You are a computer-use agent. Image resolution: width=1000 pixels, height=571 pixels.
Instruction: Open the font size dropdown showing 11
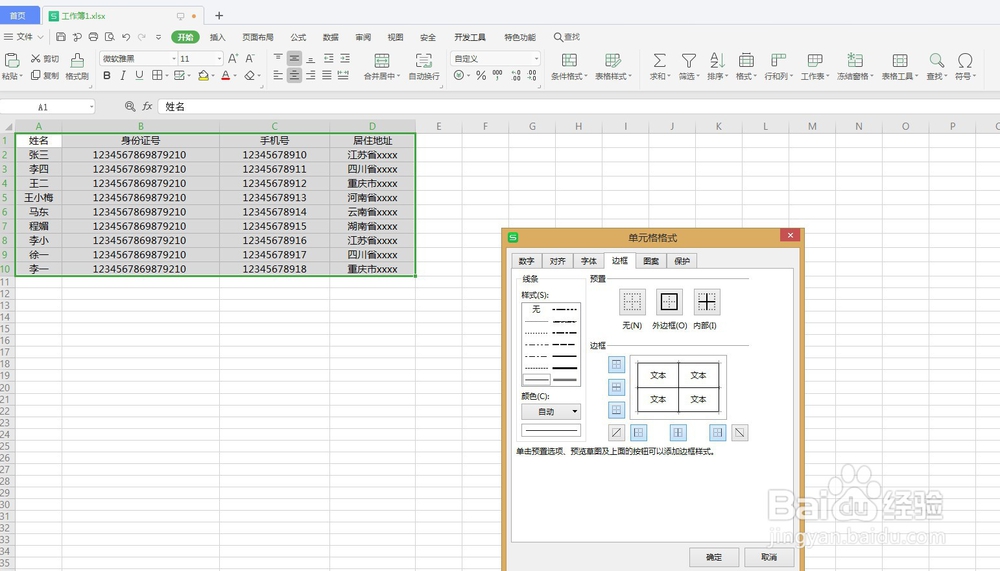219,59
